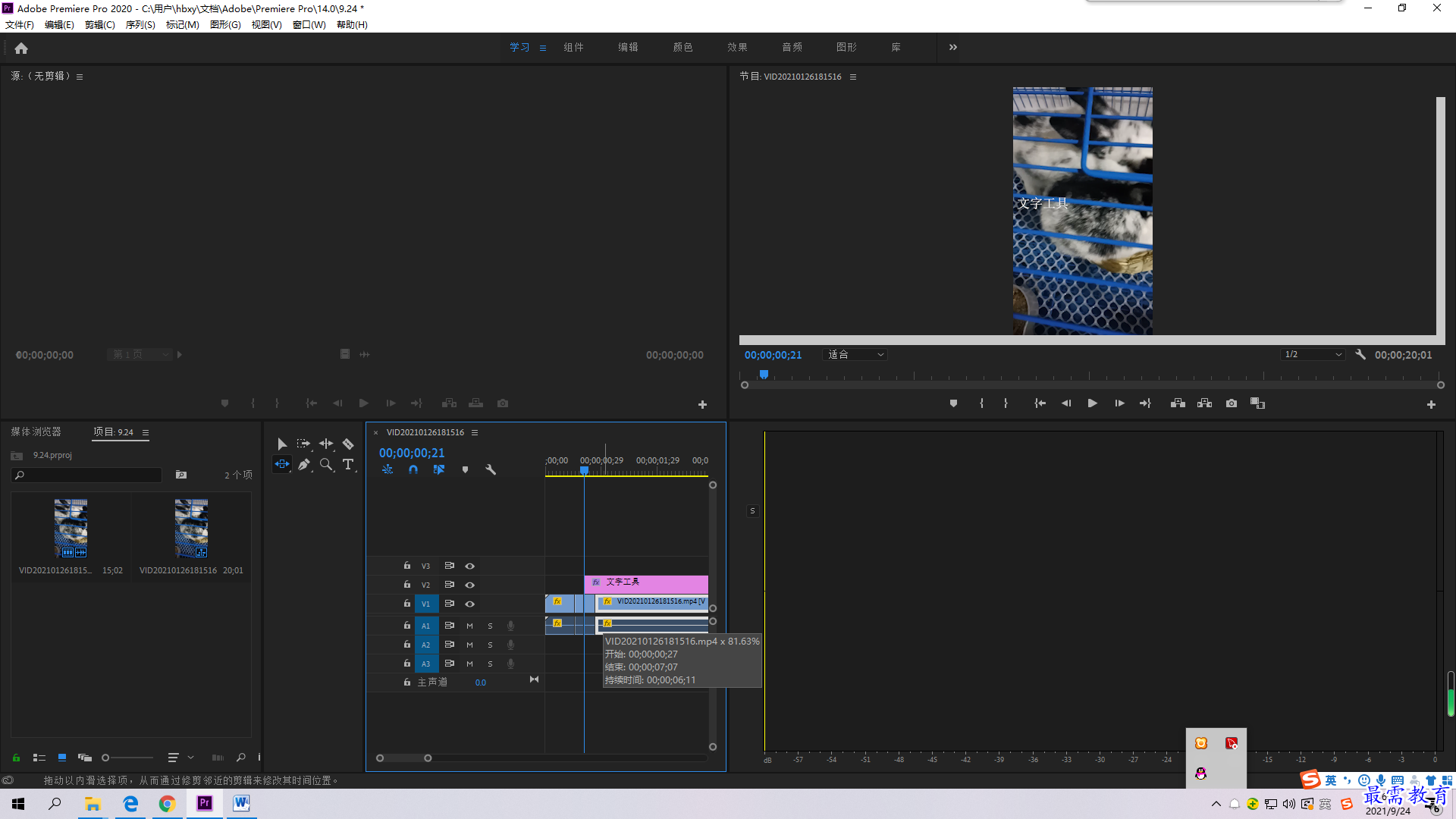Play the program monitor
Viewport: 1456px width, 819px height.
coord(1092,403)
